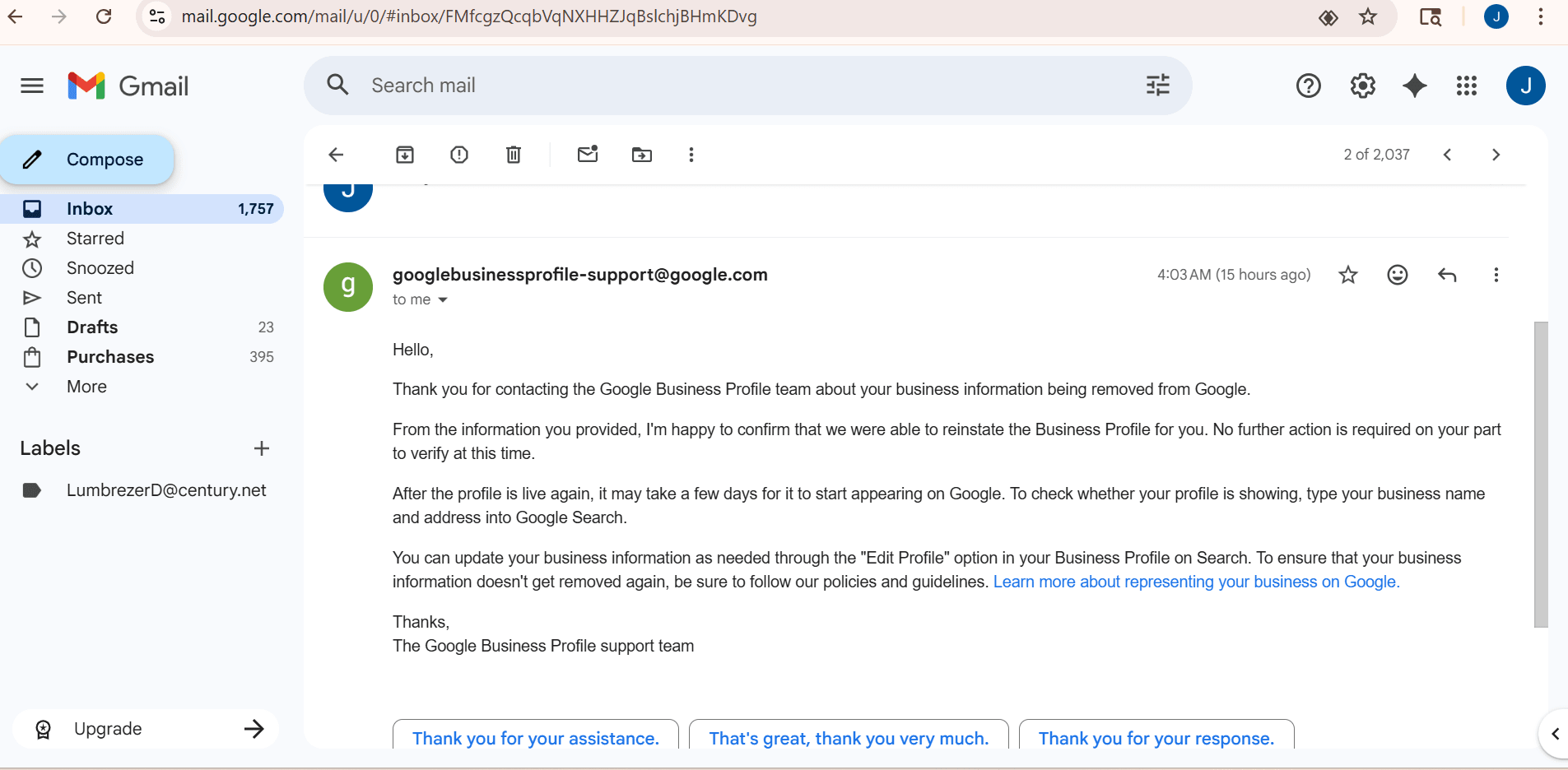This screenshot has height=770, width=1568.
Task: Click the extension icon left of bookmark star
Action: point(1328,17)
